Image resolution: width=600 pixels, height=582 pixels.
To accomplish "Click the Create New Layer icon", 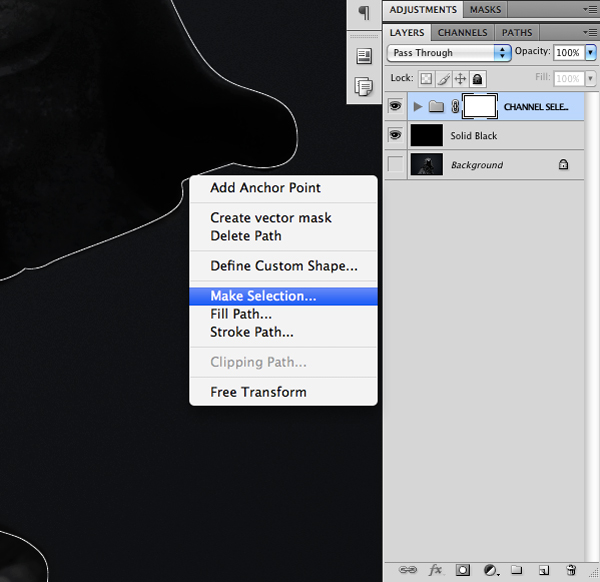I will [x=544, y=570].
